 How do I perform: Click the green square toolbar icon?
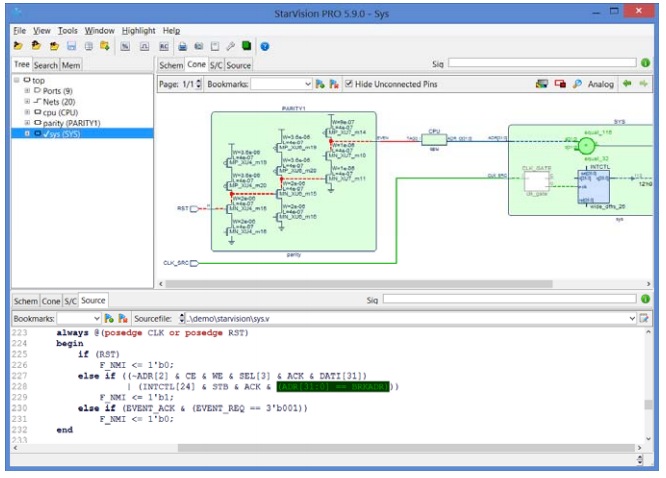click(246, 45)
